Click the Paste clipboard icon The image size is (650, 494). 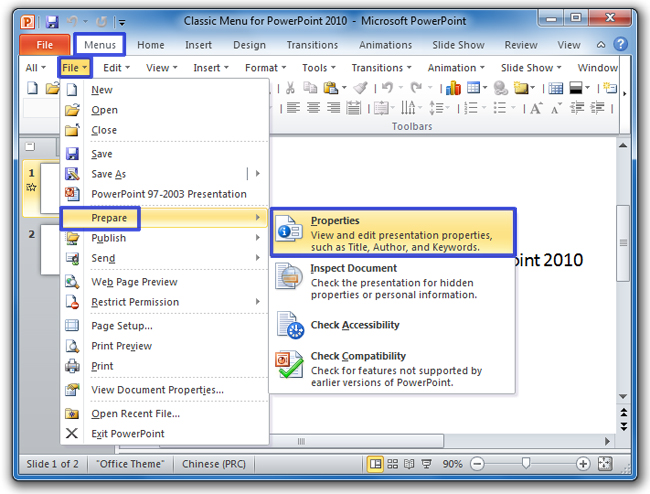(330, 88)
